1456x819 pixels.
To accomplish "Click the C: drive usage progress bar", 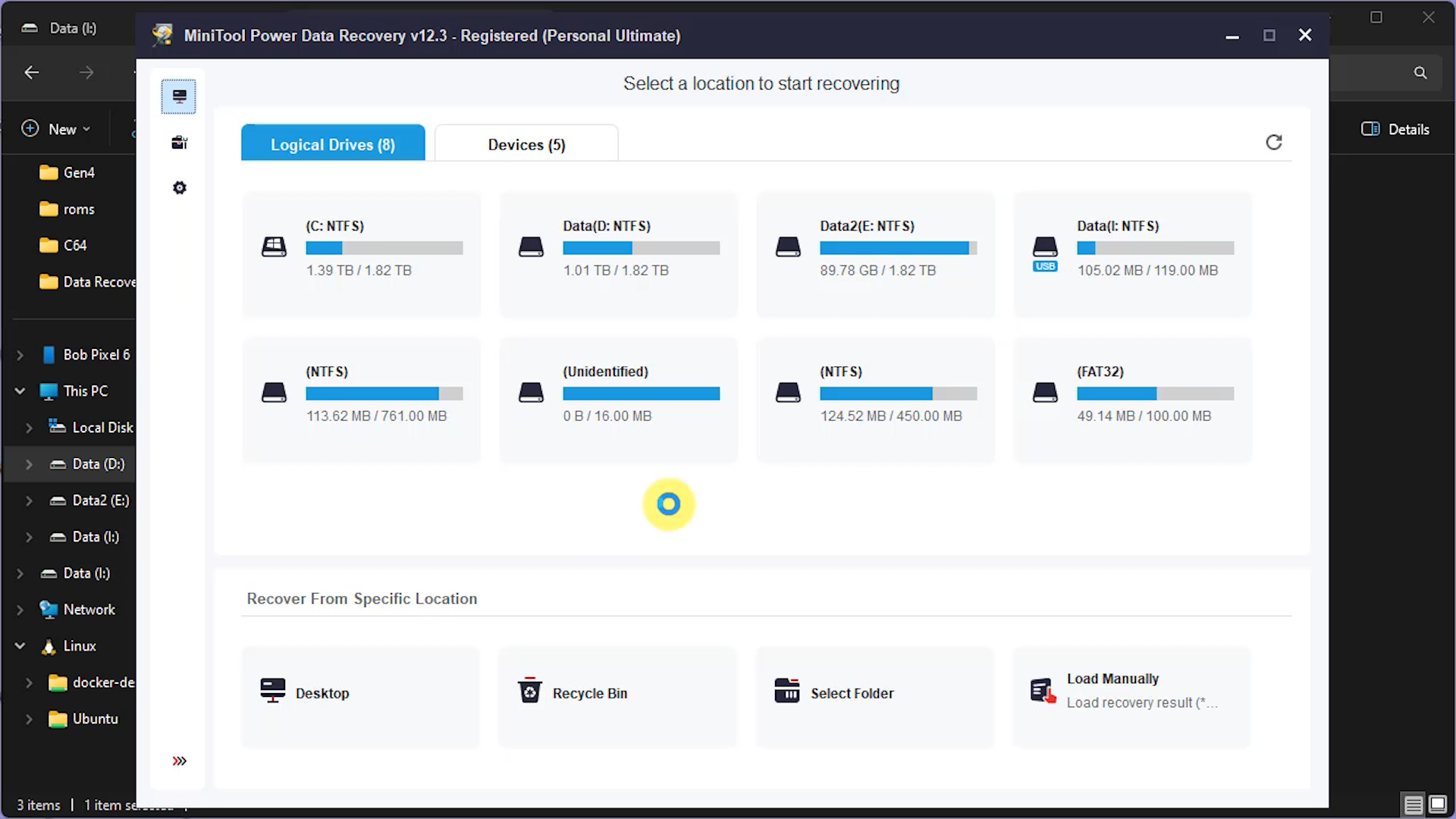I will click(384, 248).
